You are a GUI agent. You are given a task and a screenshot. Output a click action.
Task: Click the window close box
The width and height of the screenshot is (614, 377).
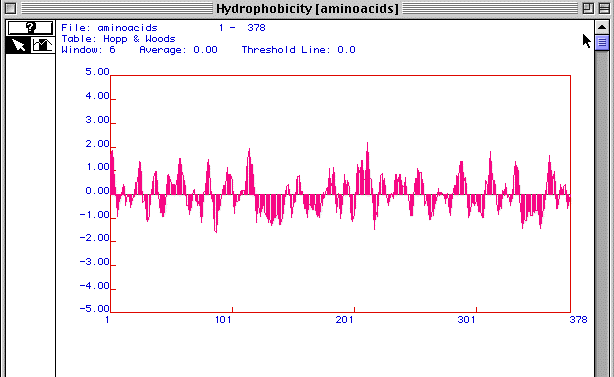(x=11, y=8)
